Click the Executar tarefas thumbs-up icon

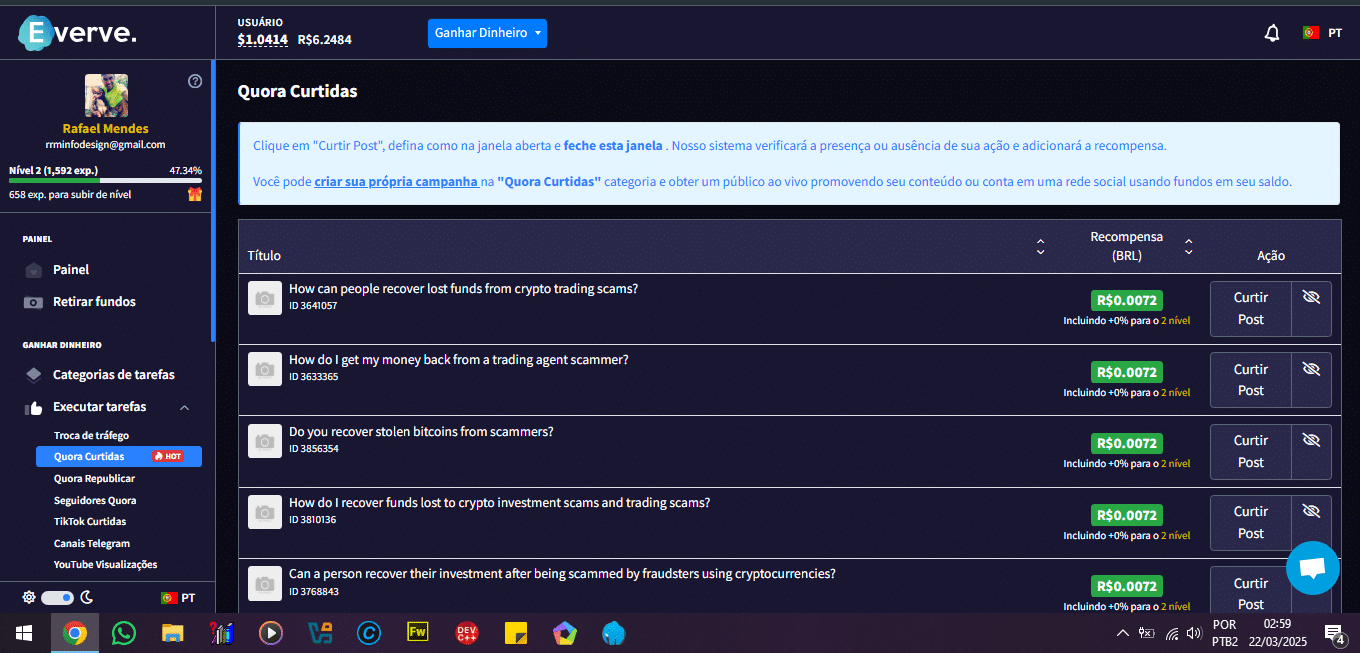[x=34, y=407]
